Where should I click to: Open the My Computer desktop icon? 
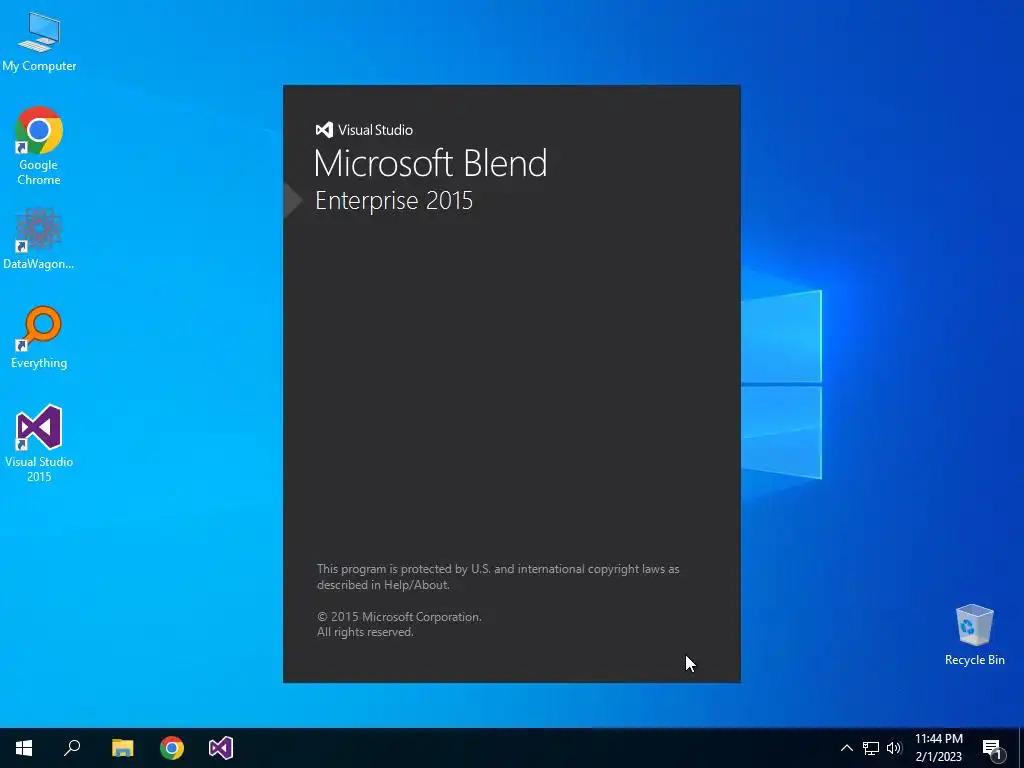tap(39, 41)
